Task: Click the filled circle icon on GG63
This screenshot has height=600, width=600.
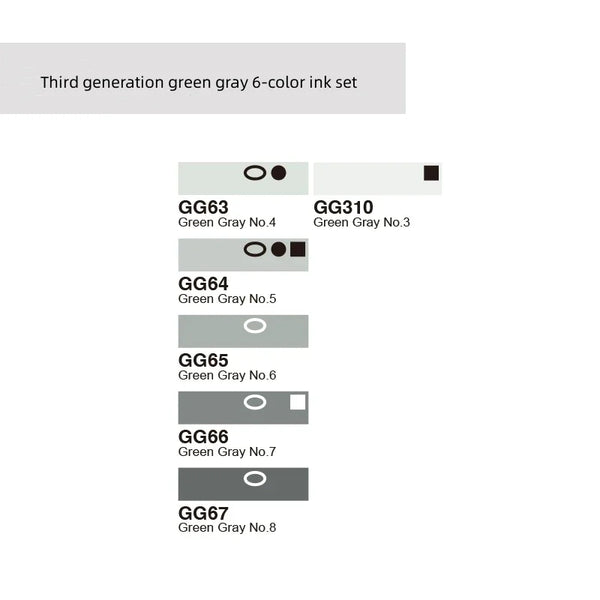Action: coord(279,173)
